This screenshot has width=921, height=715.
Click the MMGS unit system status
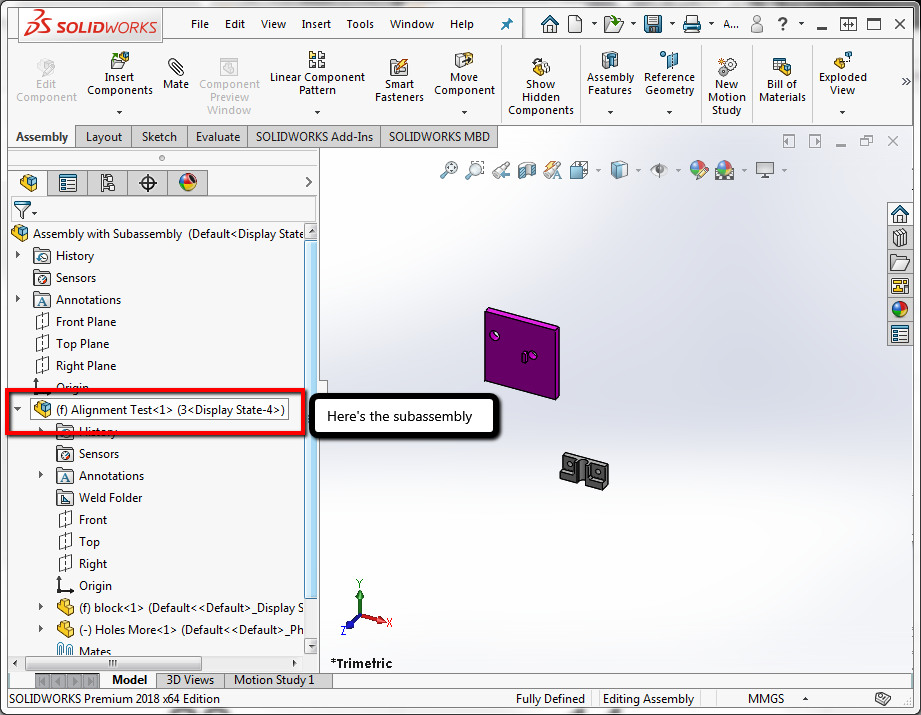(766, 699)
